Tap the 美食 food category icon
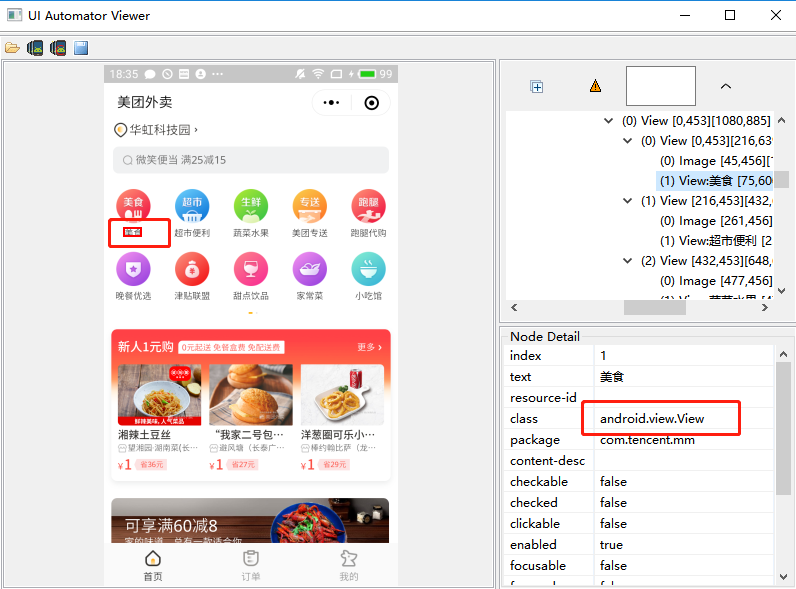796x589 pixels. [x=133, y=206]
